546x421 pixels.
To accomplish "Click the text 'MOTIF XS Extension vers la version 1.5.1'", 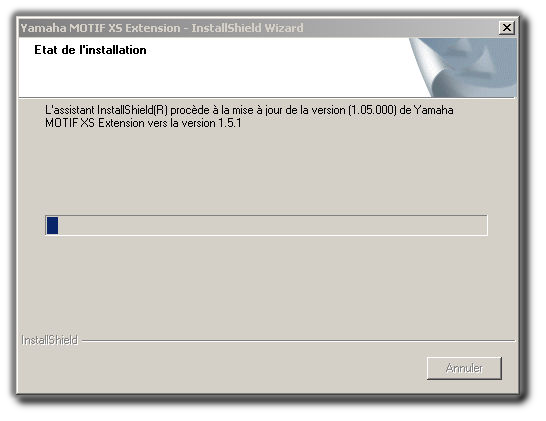I will click(143, 123).
